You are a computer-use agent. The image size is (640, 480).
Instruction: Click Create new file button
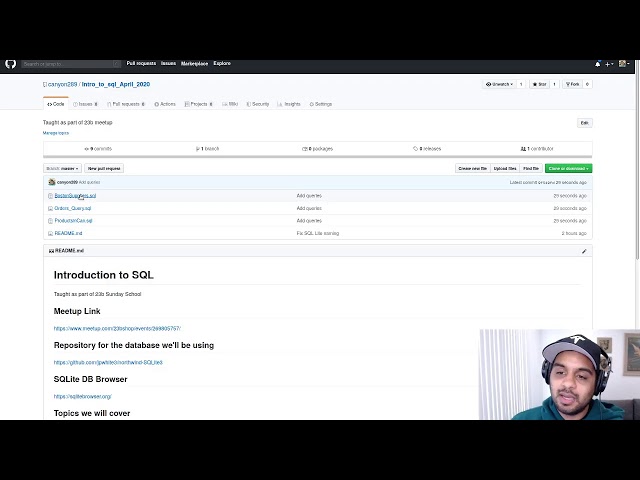[x=472, y=168]
